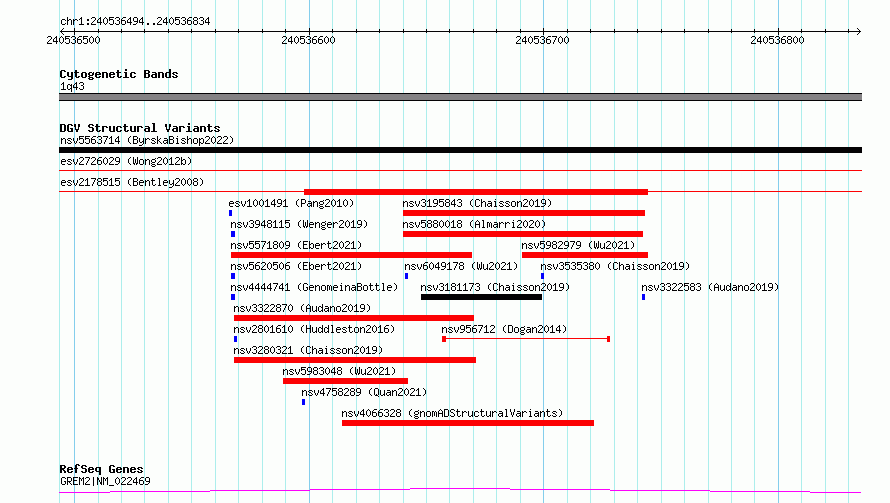
Task: Open the nsv956712 (Dogan2014) label
Action: coord(504,329)
